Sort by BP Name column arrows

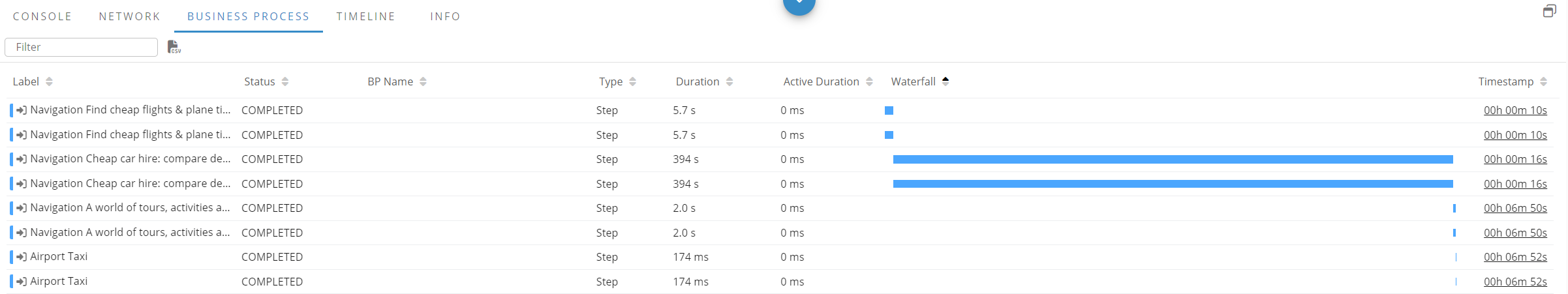[423, 81]
